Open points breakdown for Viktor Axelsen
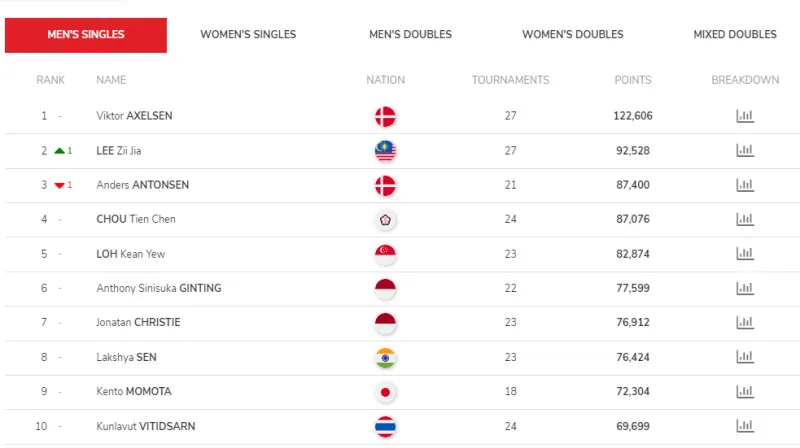 pyautogui.click(x=744, y=116)
